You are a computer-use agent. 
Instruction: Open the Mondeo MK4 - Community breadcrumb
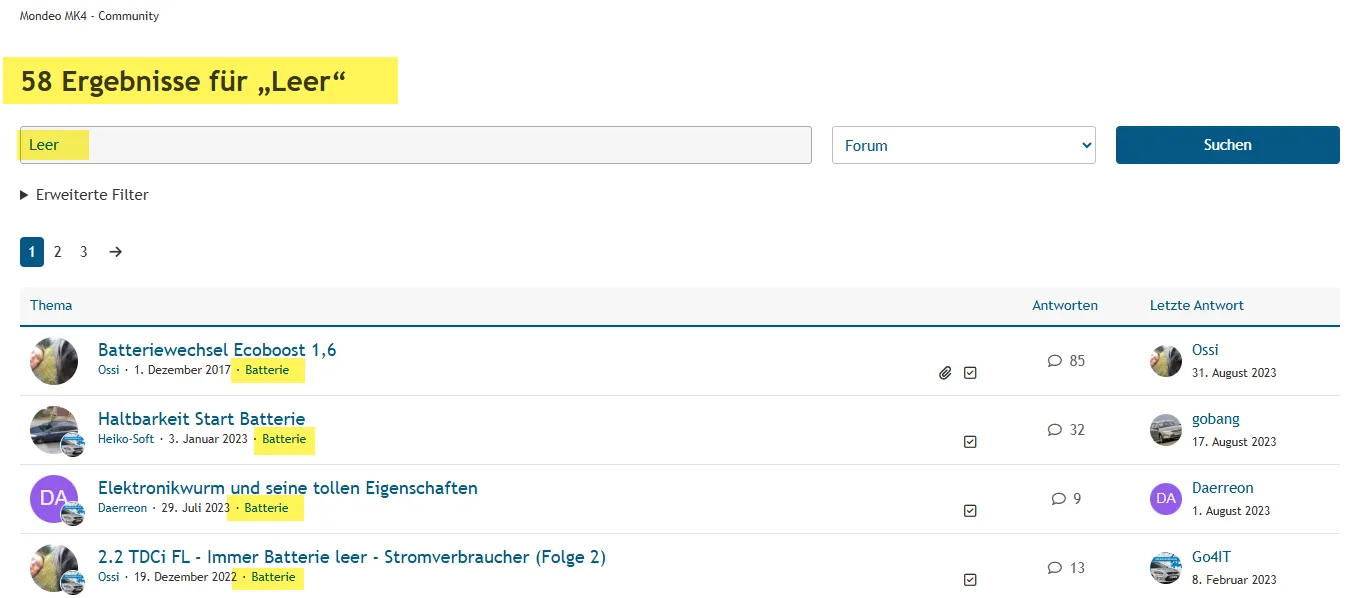click(x=89, y=16)
